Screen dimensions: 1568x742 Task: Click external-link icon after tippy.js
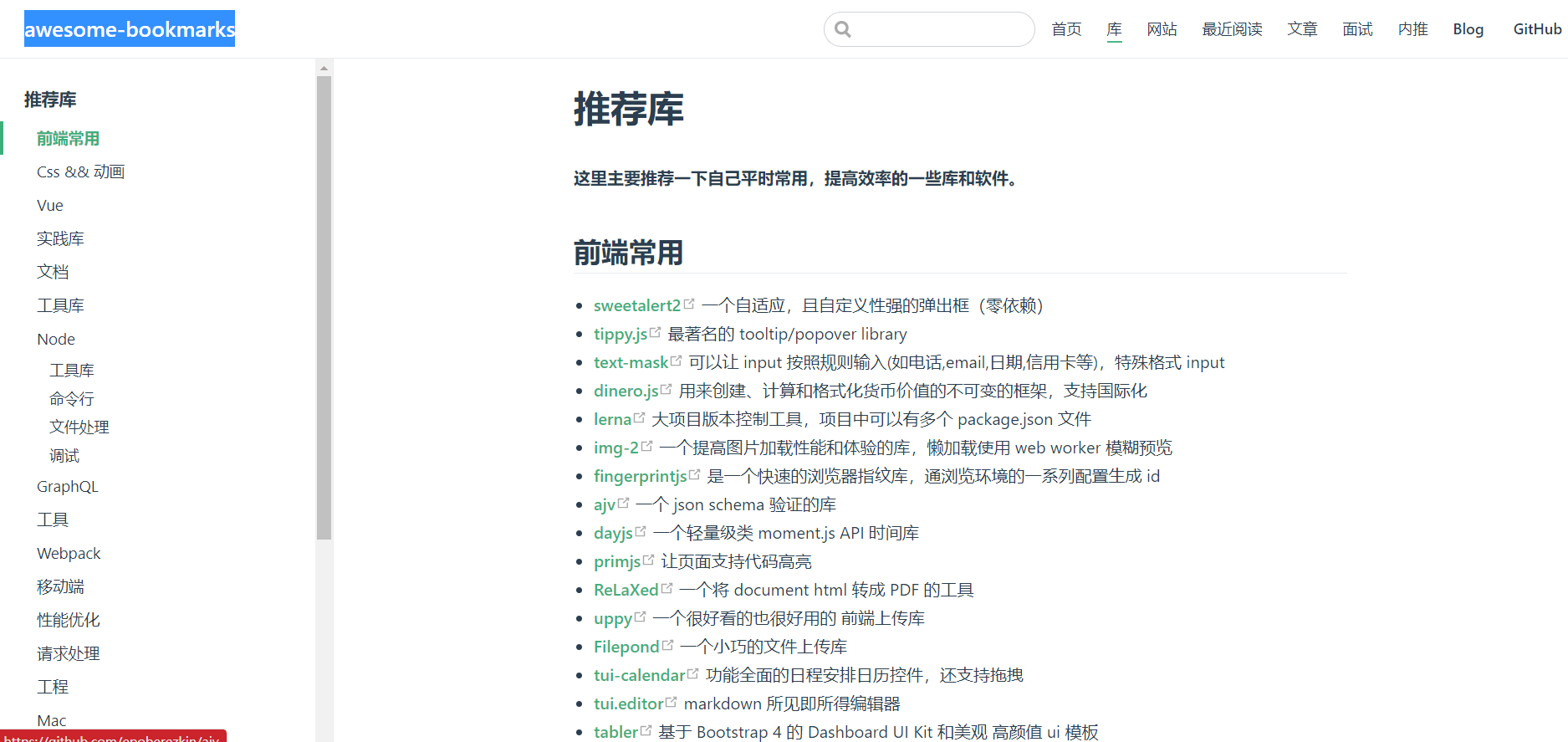(x=655, y=332)
